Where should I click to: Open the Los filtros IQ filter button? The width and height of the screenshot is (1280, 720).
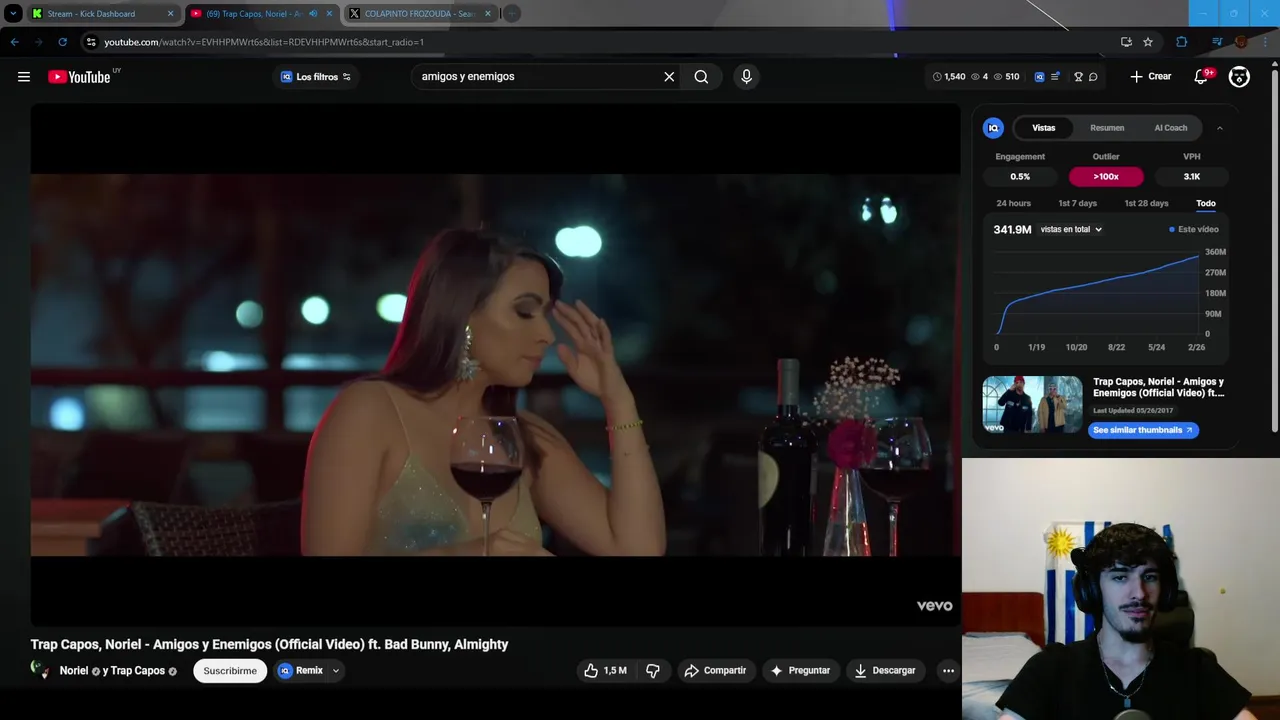[x=316, y=77]
